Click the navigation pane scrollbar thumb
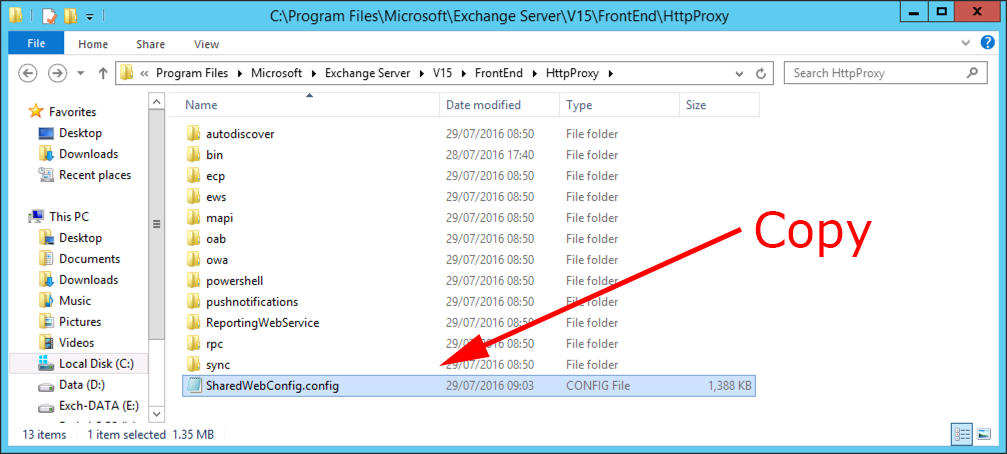 (156, 225)
